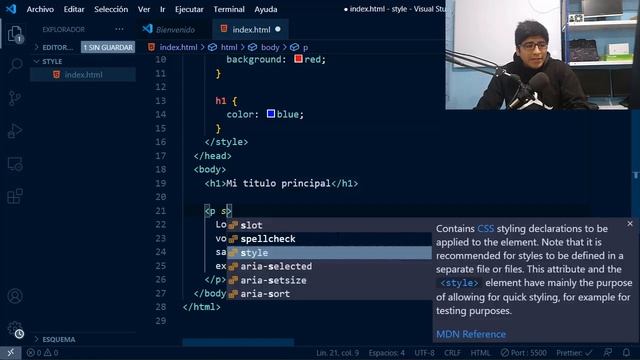Click the remote window status icon
This screenshot has height=360, width=640.
(11, 353)
